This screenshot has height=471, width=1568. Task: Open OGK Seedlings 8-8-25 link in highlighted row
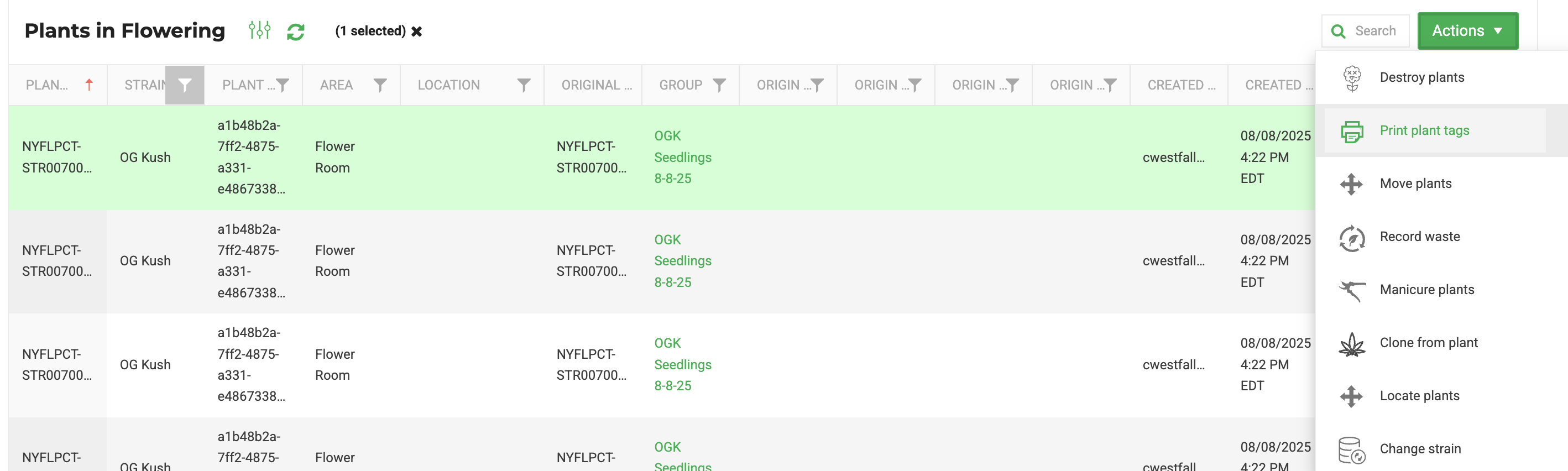[682, 158]
